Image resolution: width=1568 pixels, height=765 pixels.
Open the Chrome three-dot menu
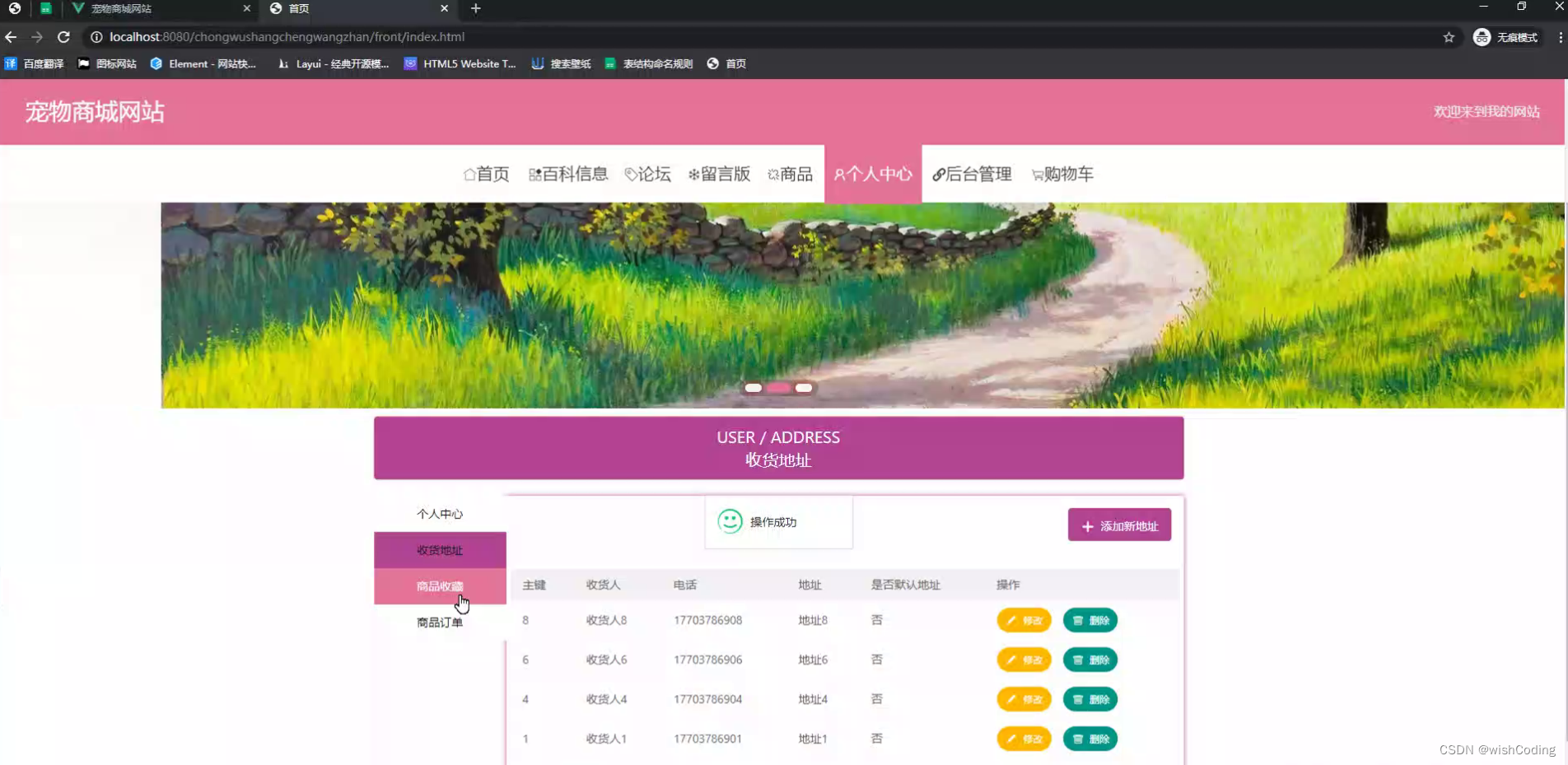[x=1560, y=37]
